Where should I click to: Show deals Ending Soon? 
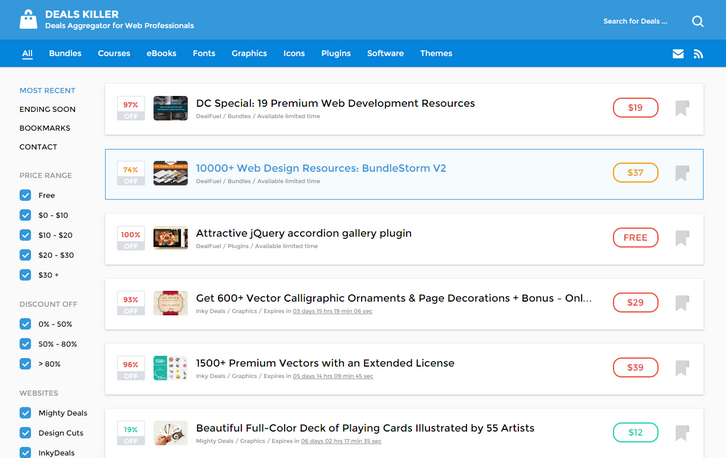pos(47,110)
